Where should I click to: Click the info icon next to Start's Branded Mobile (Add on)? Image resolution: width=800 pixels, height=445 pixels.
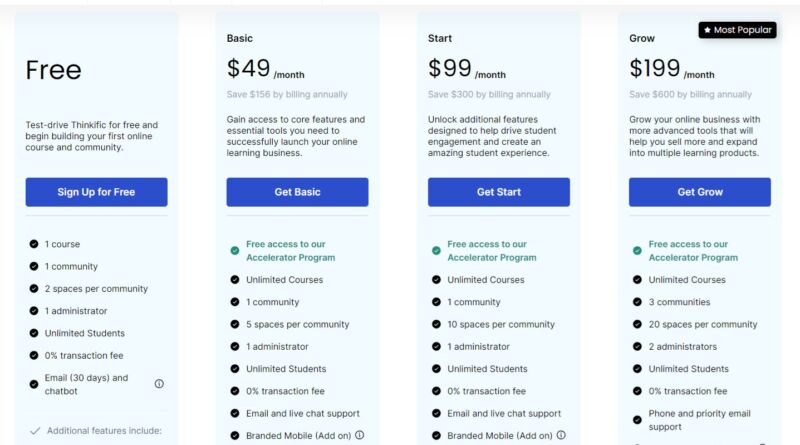click(561, 435)
